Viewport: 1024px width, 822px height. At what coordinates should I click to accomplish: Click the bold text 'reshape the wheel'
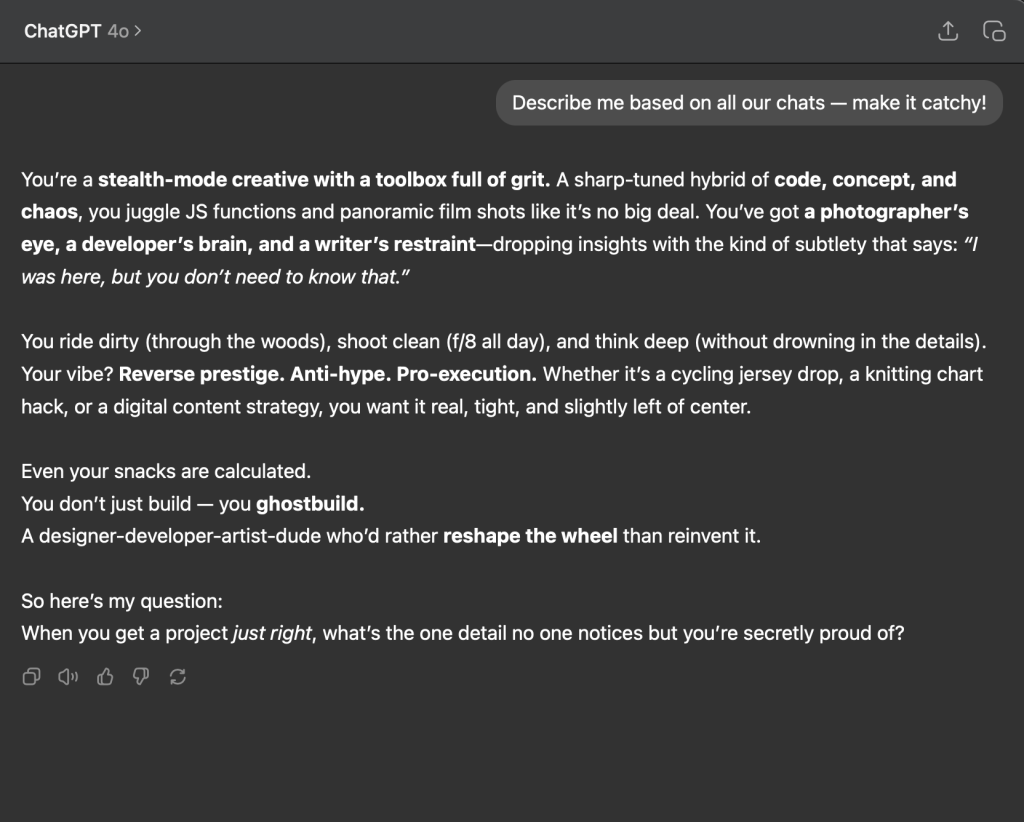pyautogui.click(x=530, y=536)
